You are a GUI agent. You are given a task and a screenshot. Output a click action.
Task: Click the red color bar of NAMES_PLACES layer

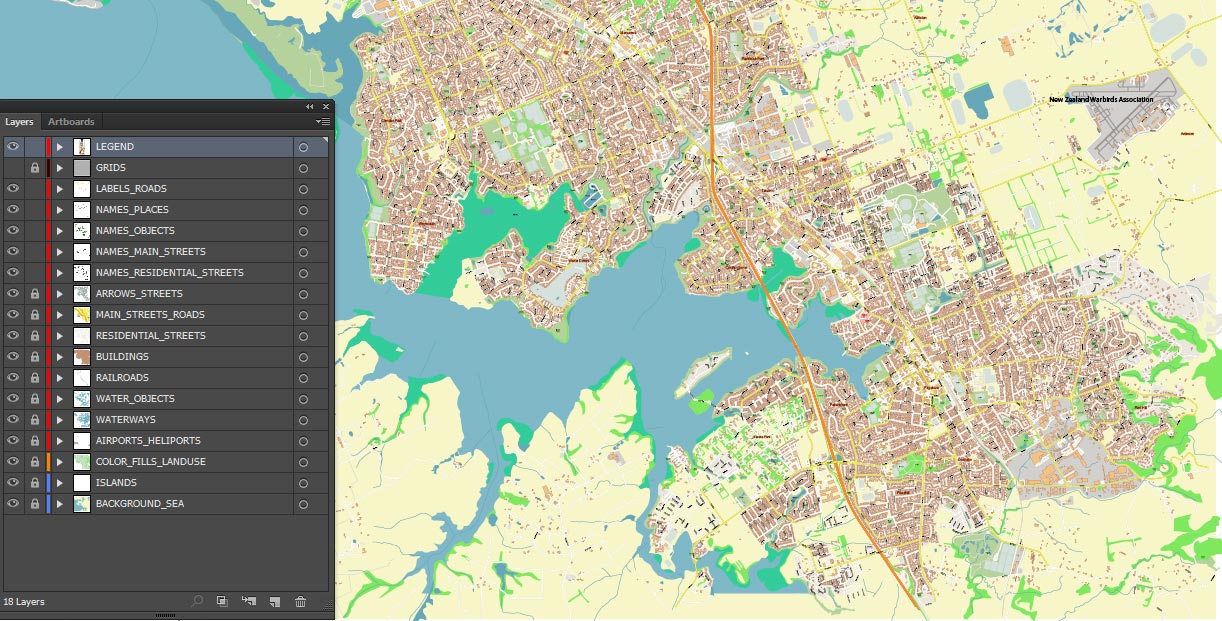point(48,210)
